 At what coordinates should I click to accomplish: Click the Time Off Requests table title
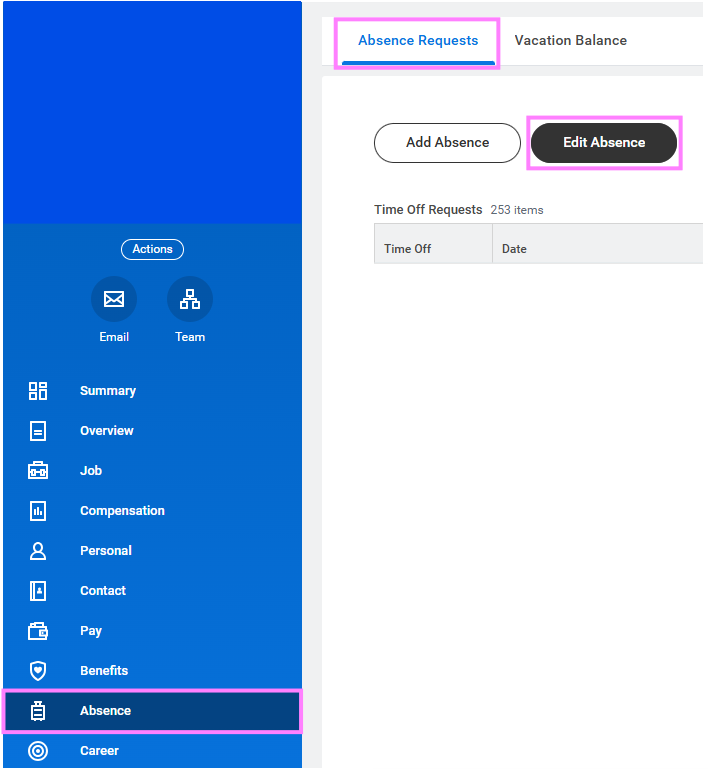point(428,210)
